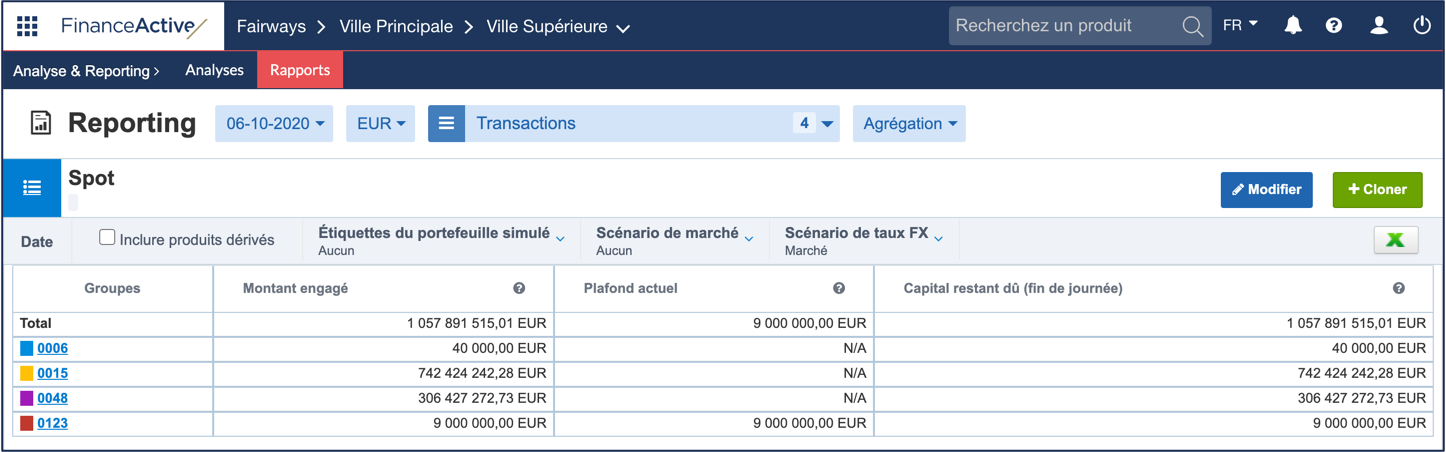Click the blue list view icon beside Spot
Image resolution: width=1446 pixels, height=452 pixels.
point(32,188)
